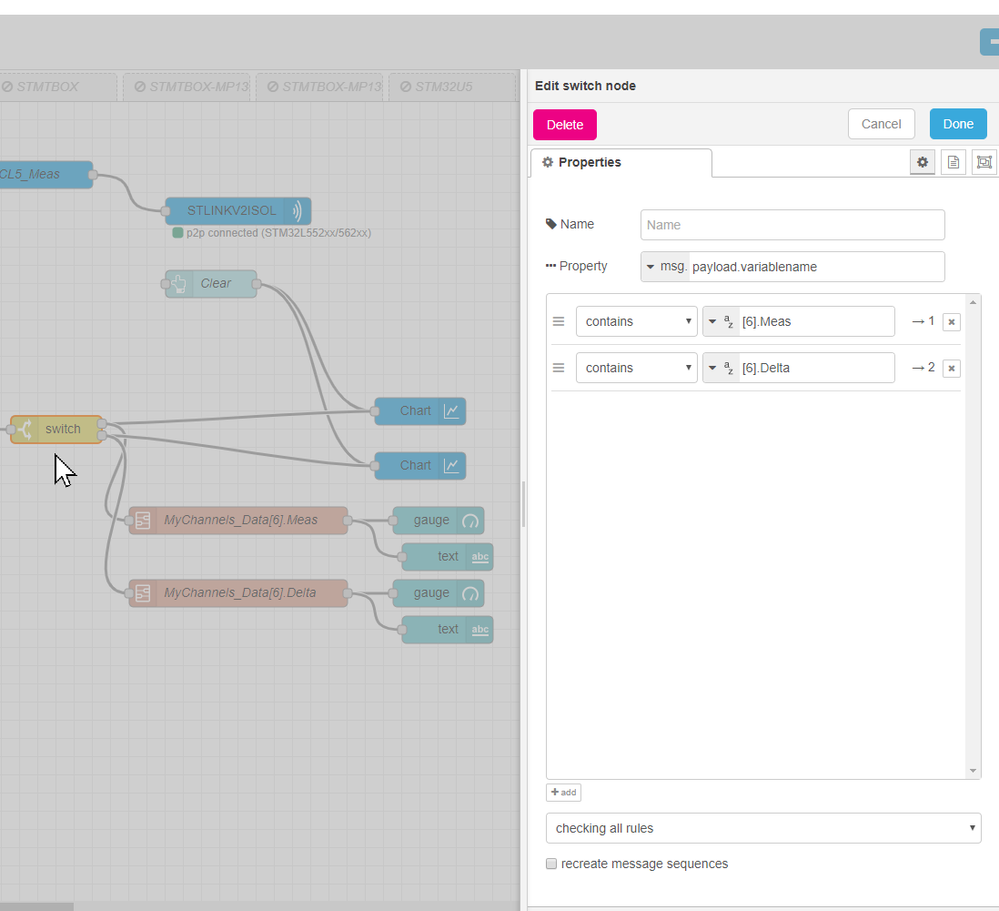
Task: Click the [6].Delta value field
Action: pyautogui.click(x=816, y=368)
